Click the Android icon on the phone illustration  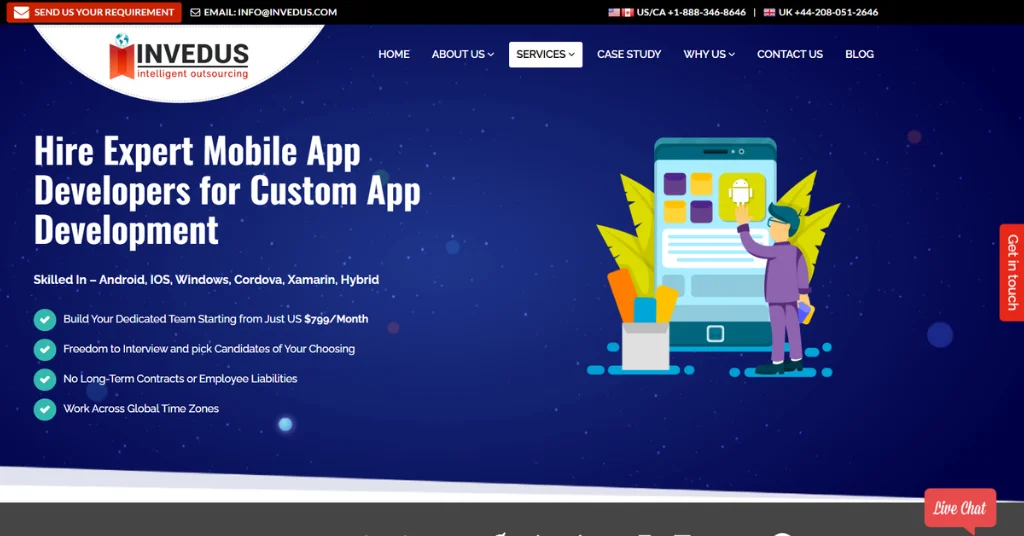[740, 190]
